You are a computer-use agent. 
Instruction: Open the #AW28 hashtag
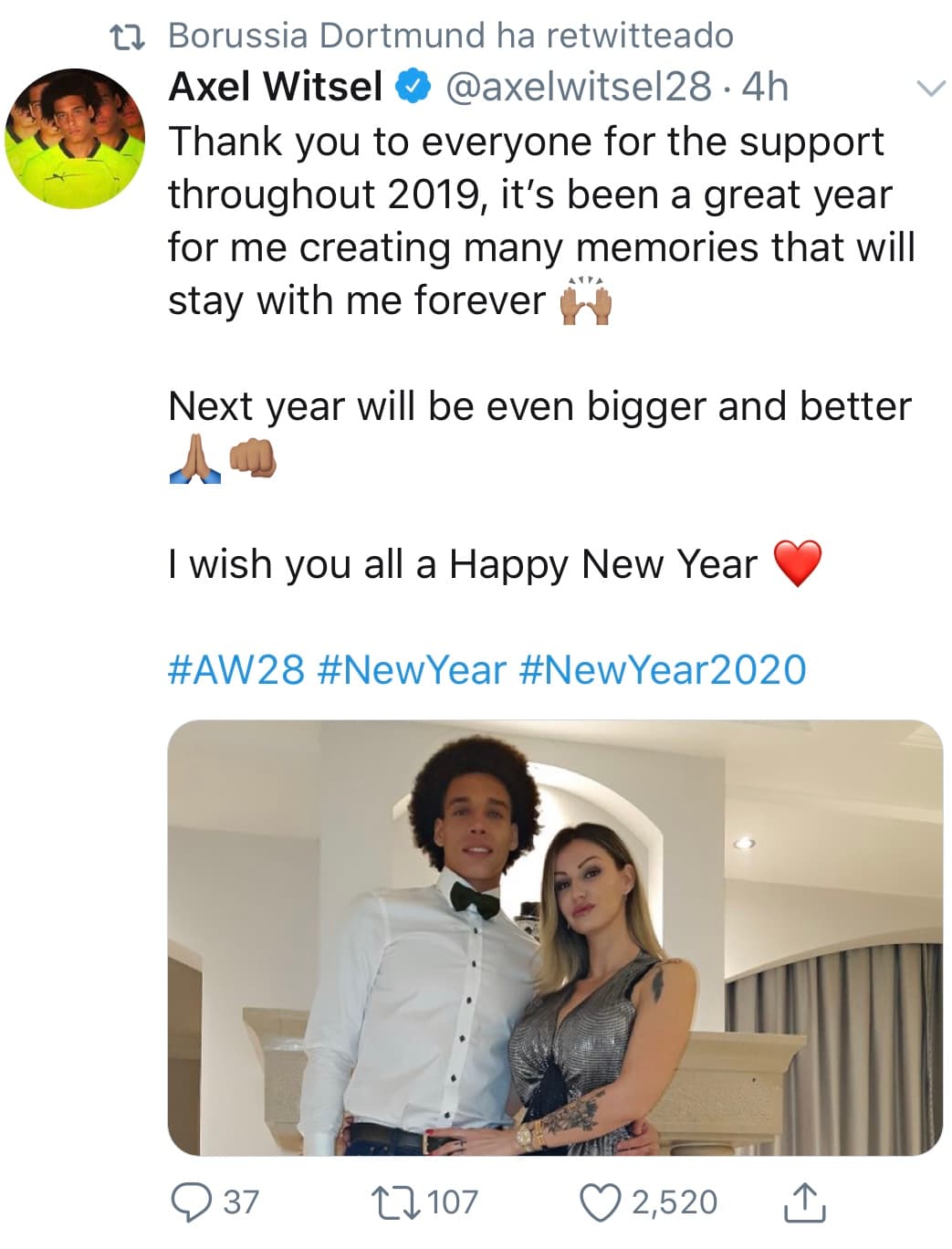coord(236,669)
